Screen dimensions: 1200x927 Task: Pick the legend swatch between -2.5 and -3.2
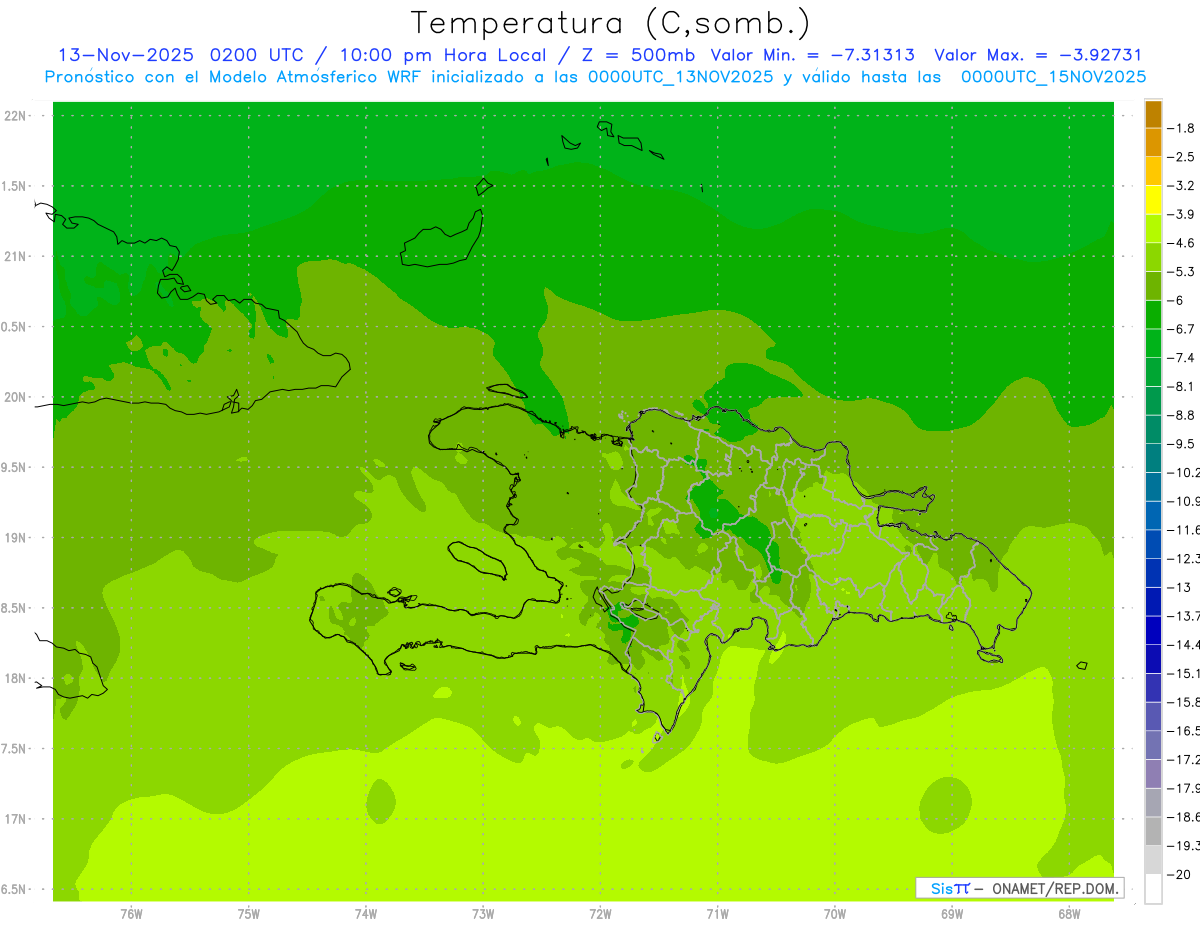tap(1153, 171)
